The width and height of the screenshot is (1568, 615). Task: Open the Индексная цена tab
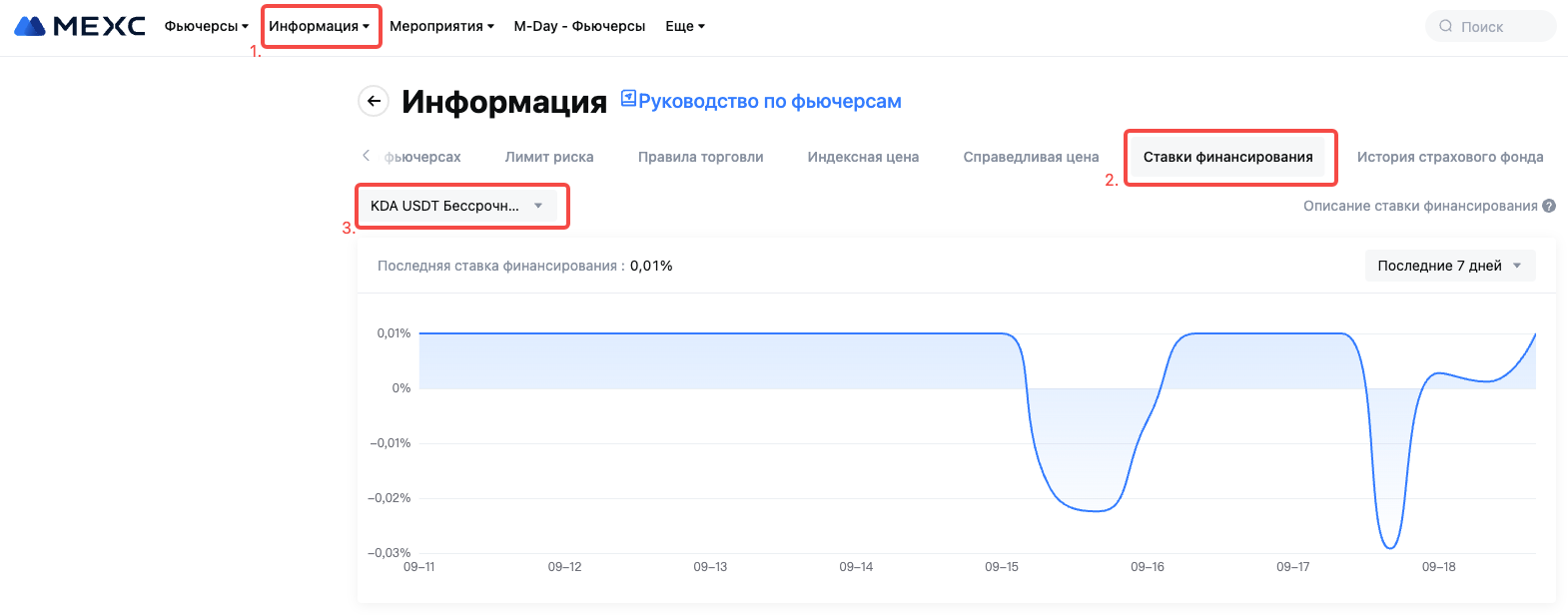pos(863,157)
